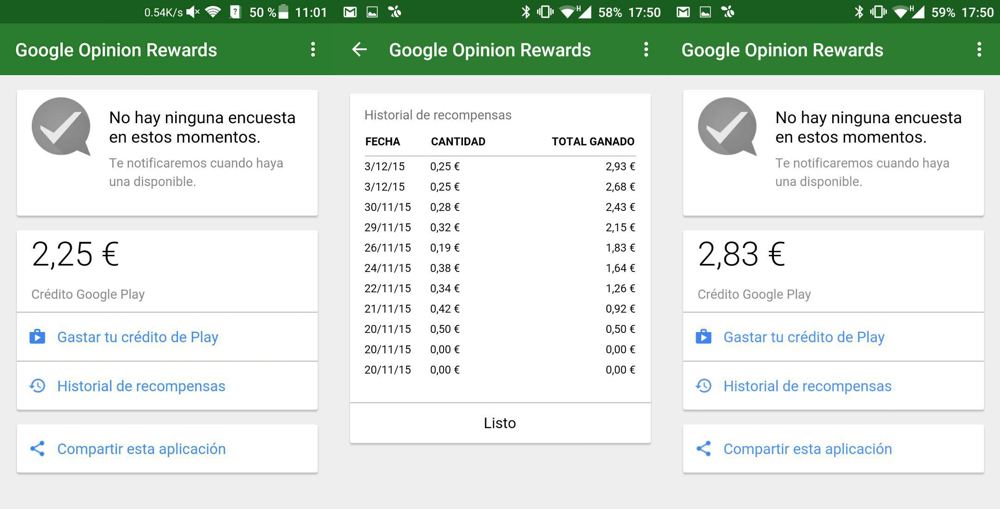Click the history clock icon under the 2,83 € balance
This screenshot has height=509, width=1000.
[x=704, y=386]
